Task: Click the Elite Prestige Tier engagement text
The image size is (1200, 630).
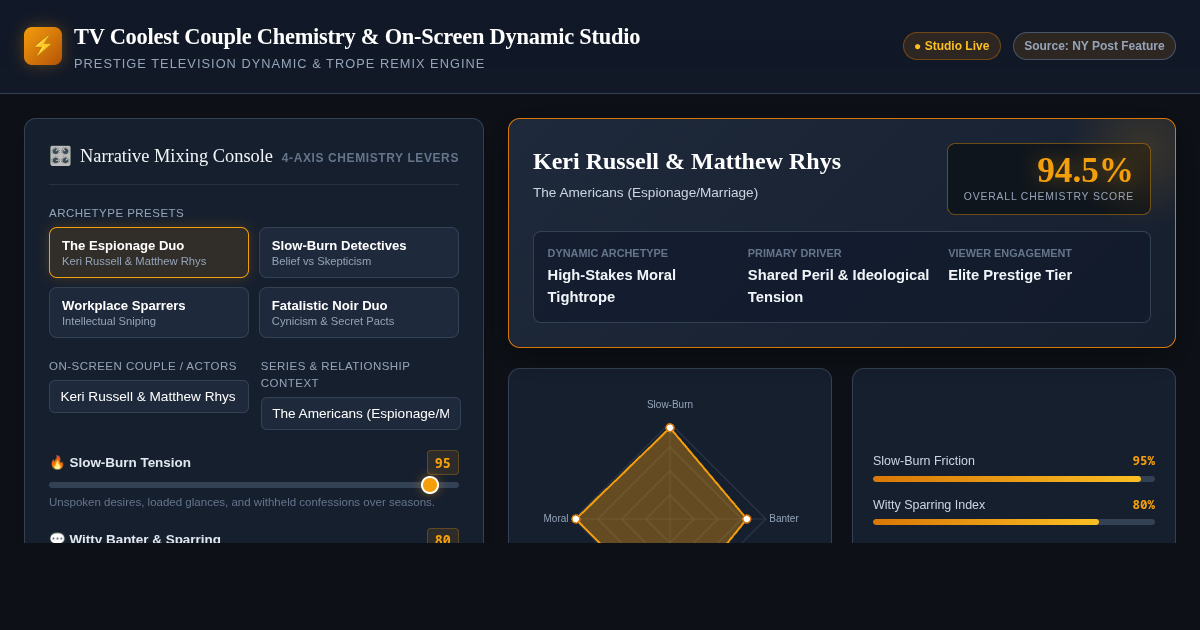Action: (1010, 275)
